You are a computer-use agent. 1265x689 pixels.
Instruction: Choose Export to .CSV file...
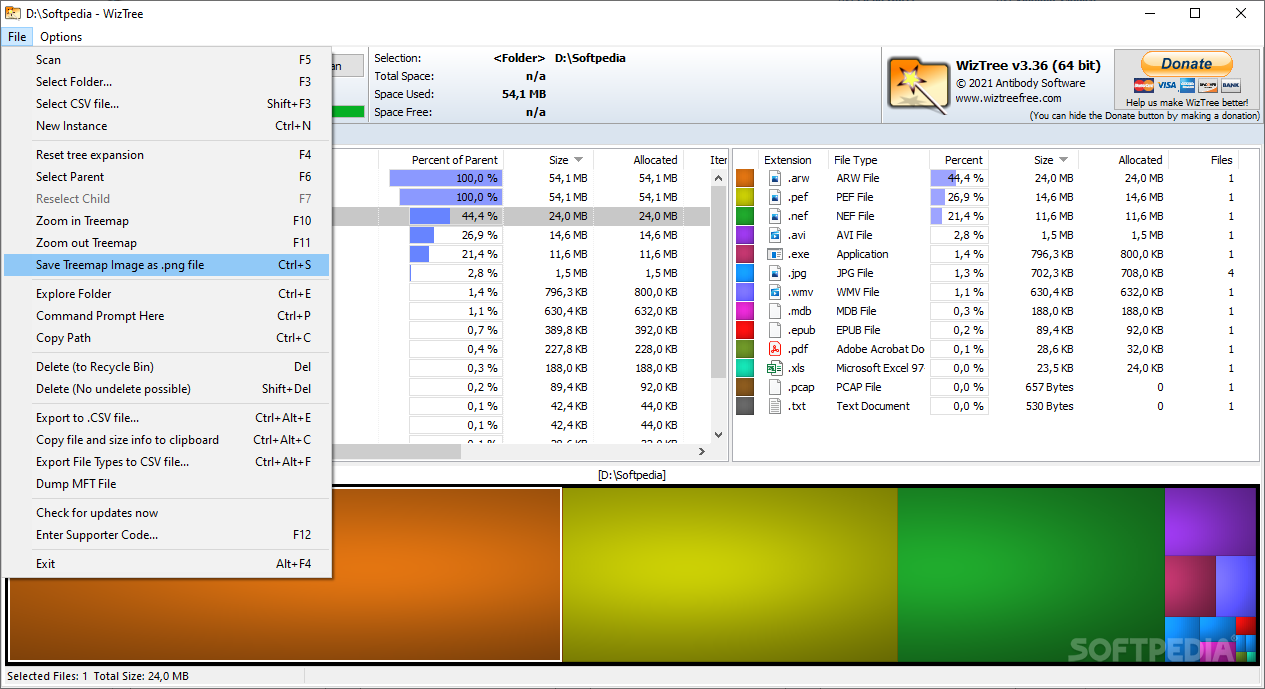point(166,418)
